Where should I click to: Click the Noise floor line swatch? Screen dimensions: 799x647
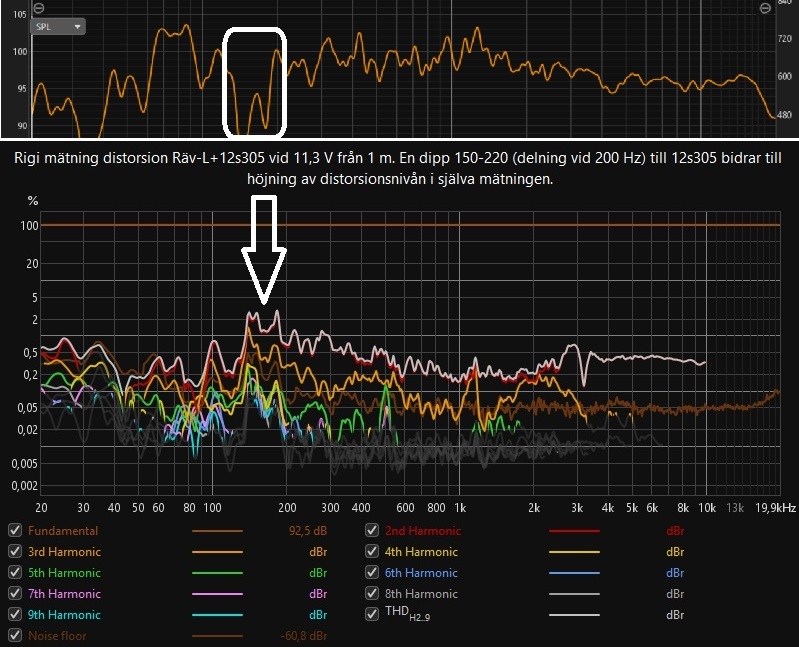coord(217,636)
